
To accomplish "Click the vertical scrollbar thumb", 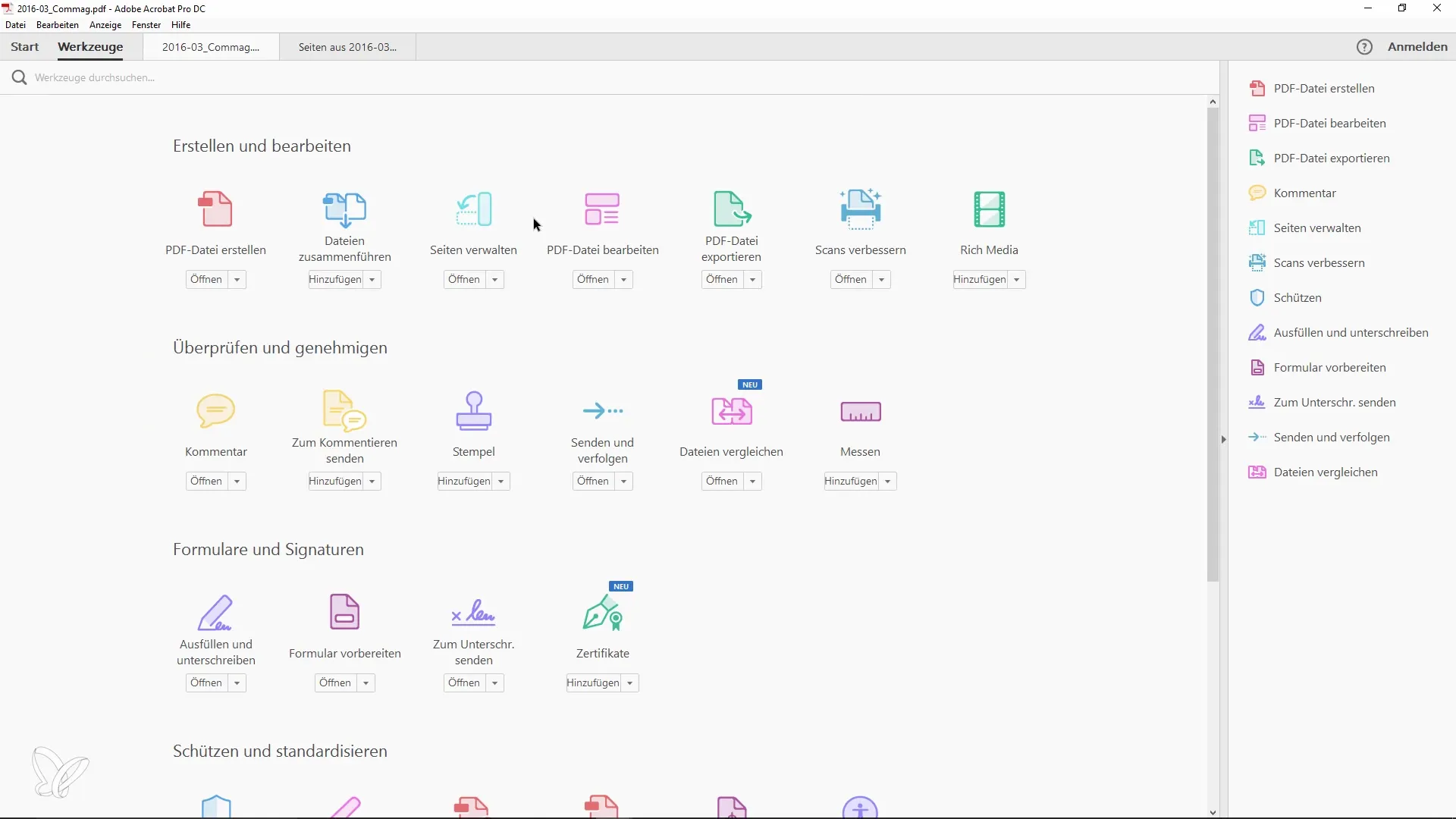I will [x=1213, y=345].
